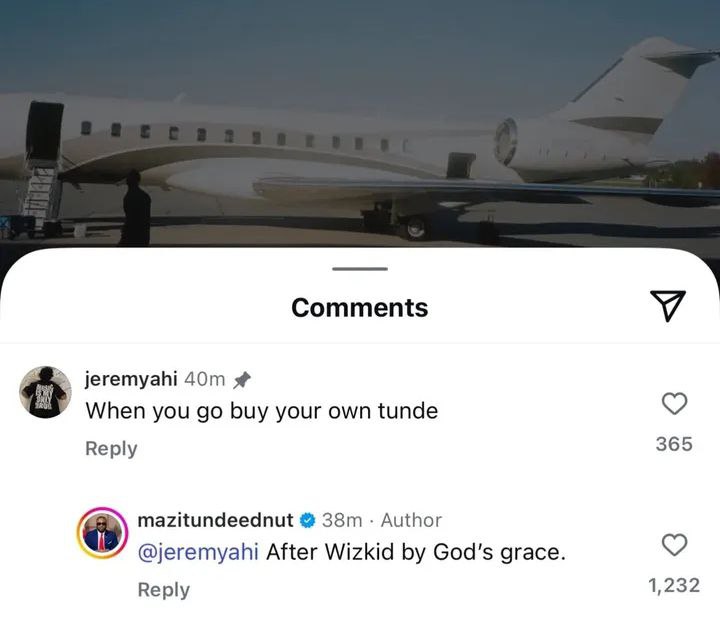Click the pin icon beside jeremyahi's comment
The width and height of the screenshot is (720, 619).
pyautogui.click(x=241, y=380)
